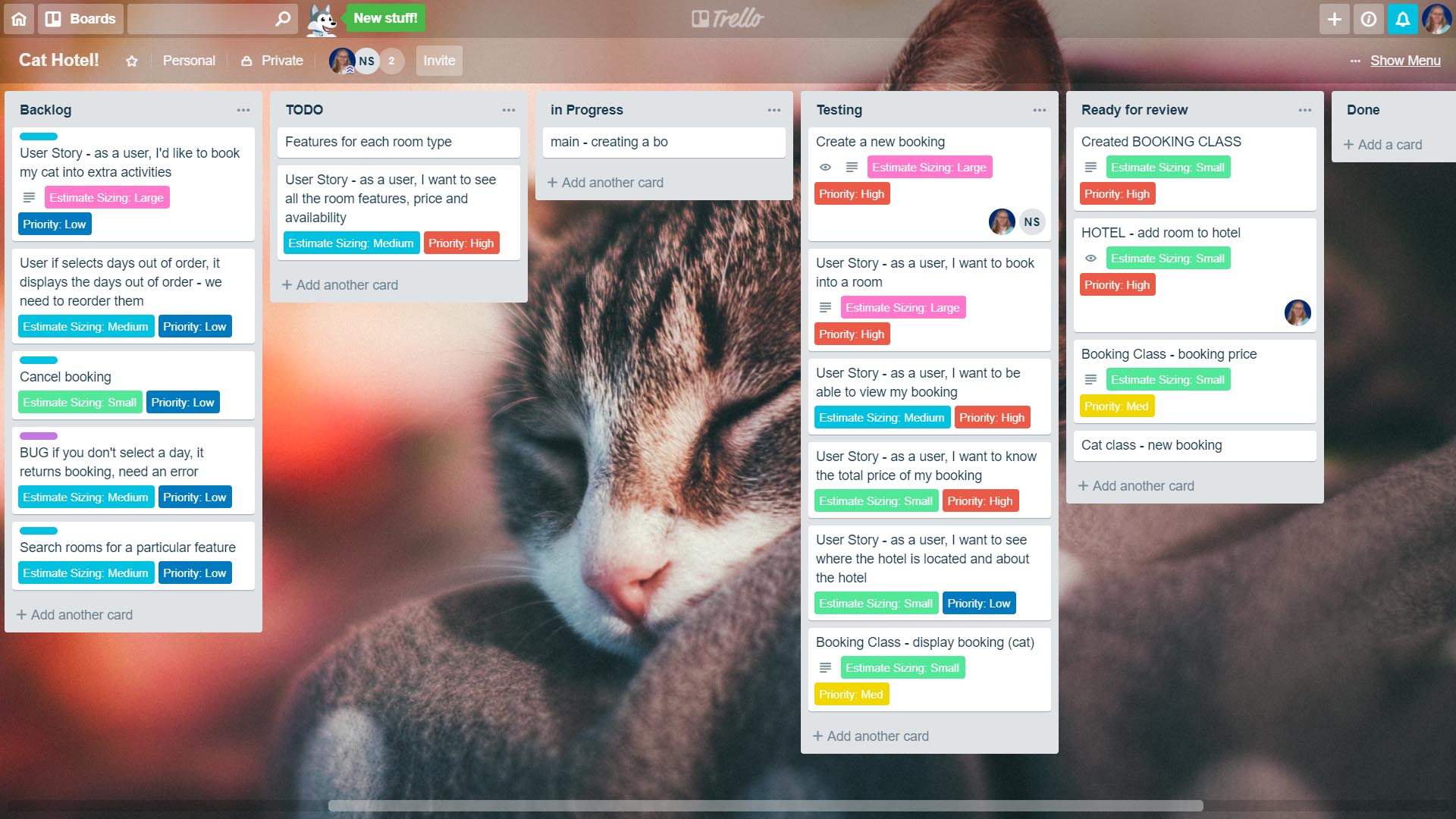Click the card description icon on User Story book room
This screenshot has height=819, width=1456.
click(825, 307)
